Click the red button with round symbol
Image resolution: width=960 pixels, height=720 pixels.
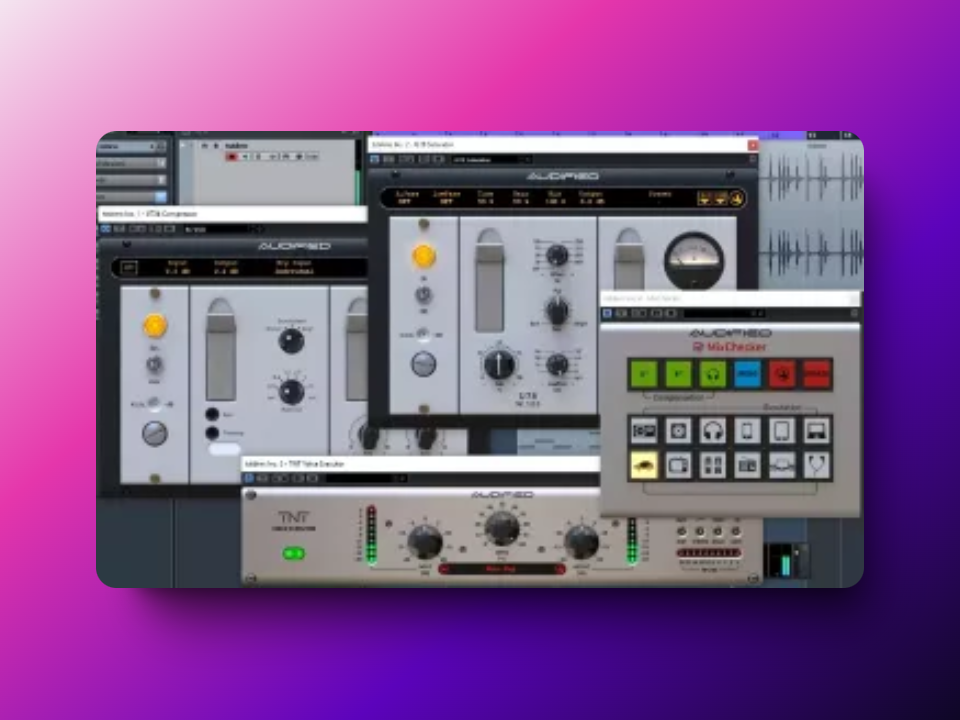(x=782, y=373)
